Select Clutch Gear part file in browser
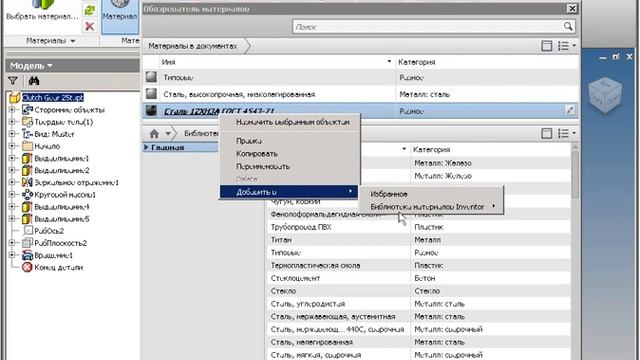 [x=53, y=98]
